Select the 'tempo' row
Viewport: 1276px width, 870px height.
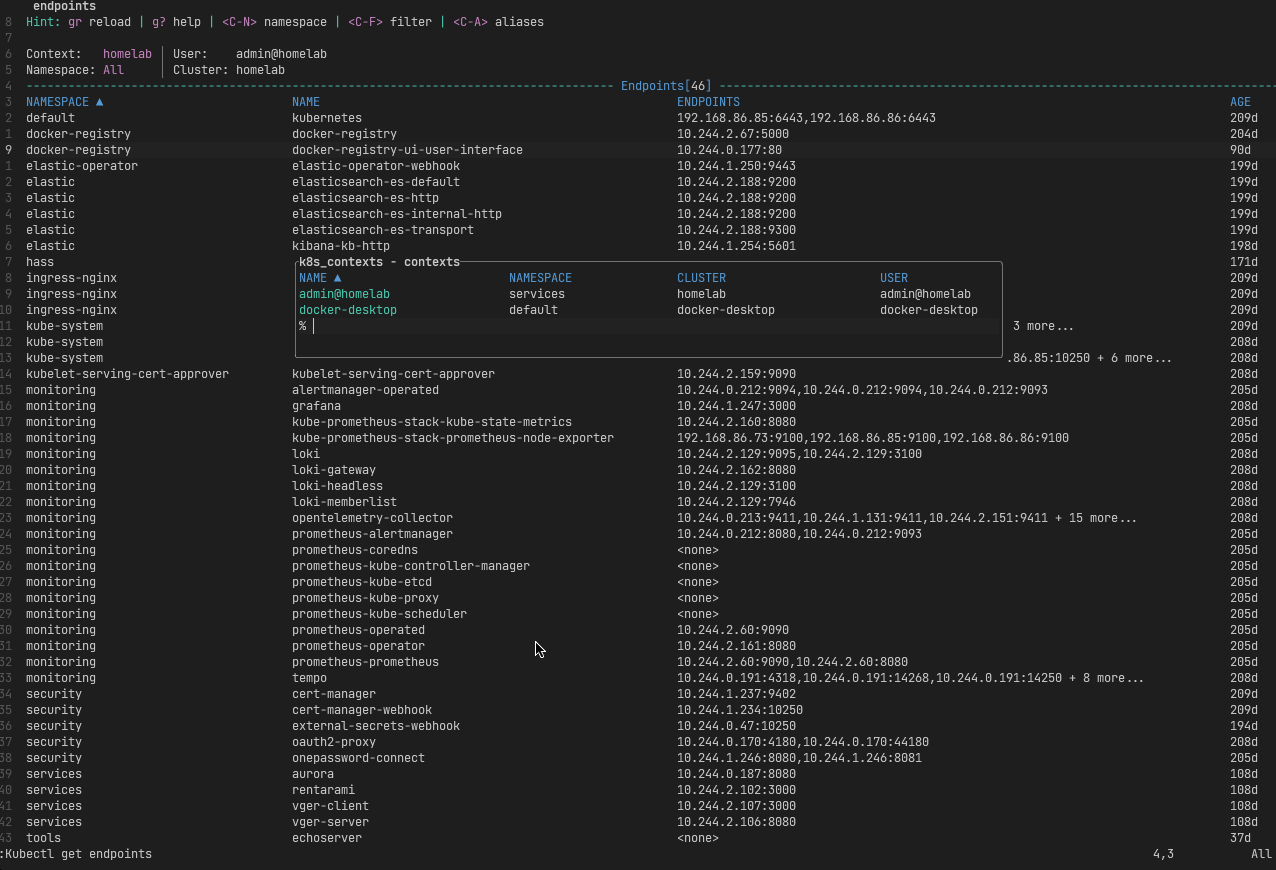[638, 678]
